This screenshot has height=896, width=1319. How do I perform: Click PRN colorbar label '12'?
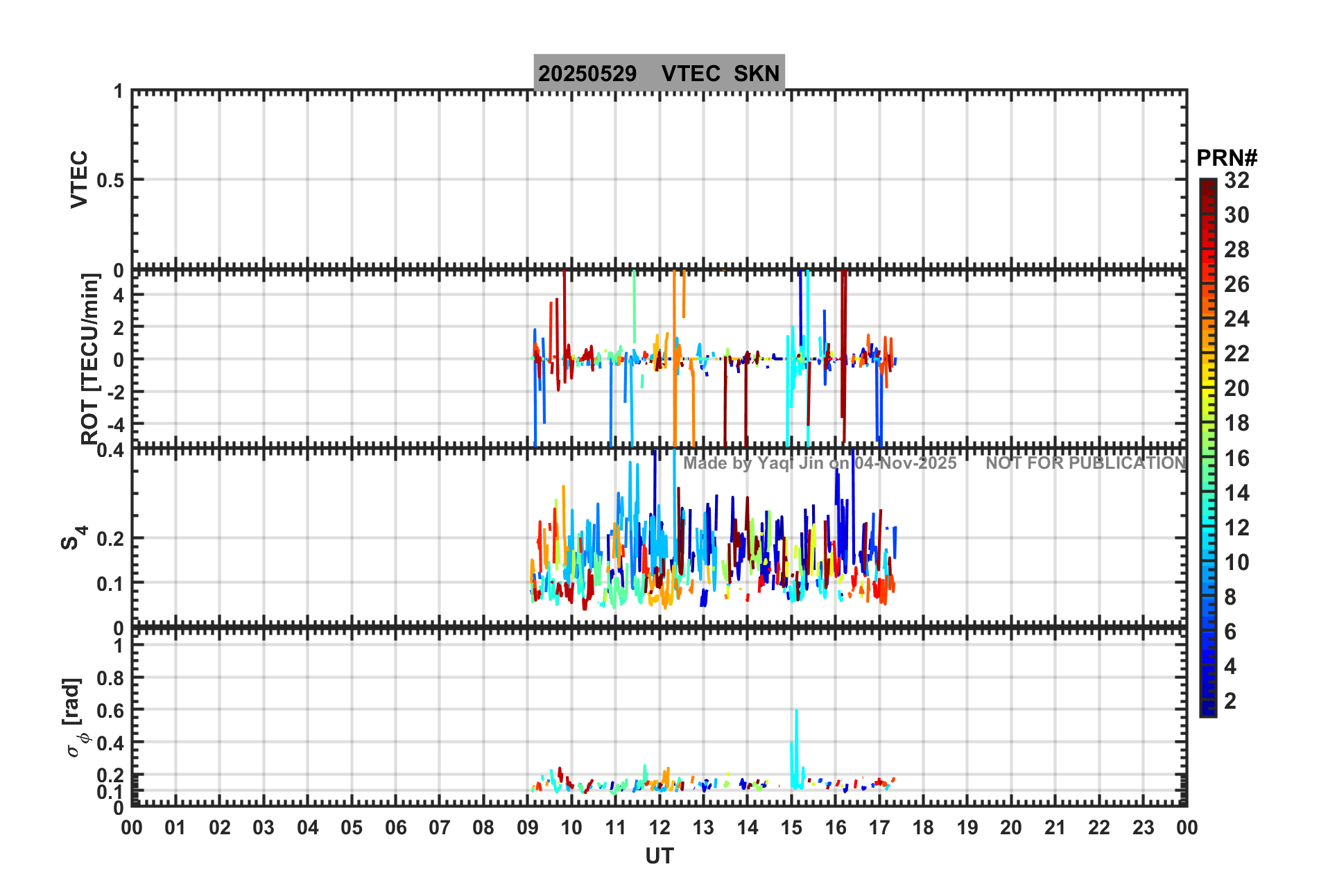click(1236, 528)
